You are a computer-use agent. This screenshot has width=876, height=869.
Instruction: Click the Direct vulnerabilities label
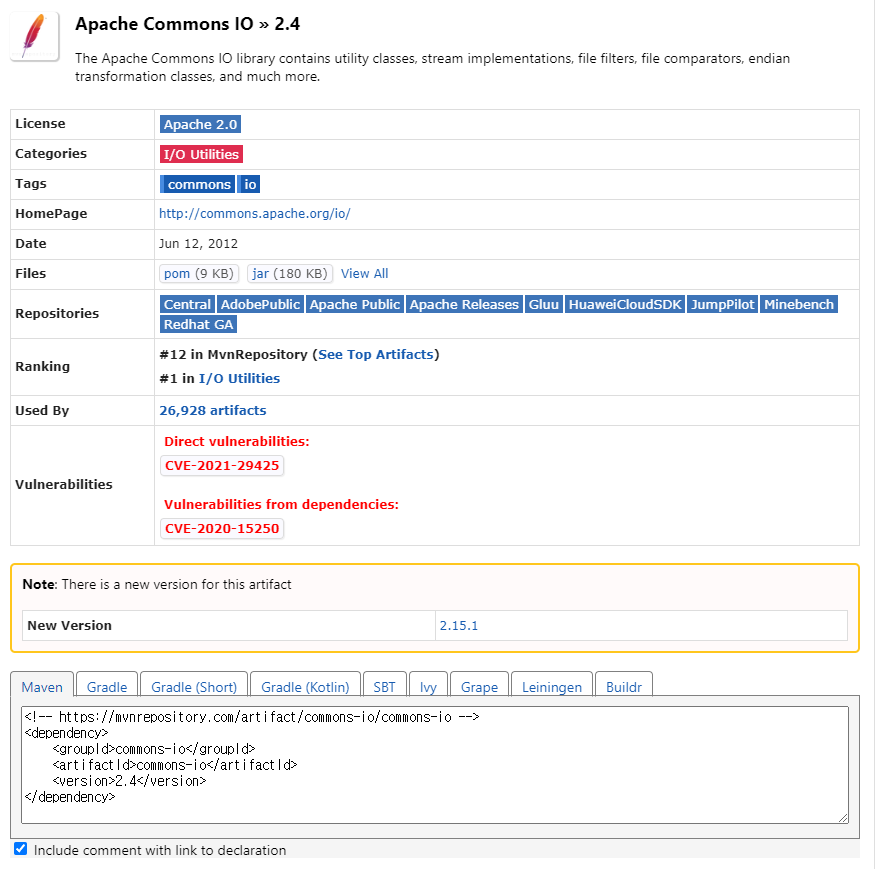[x=237, y=441]
